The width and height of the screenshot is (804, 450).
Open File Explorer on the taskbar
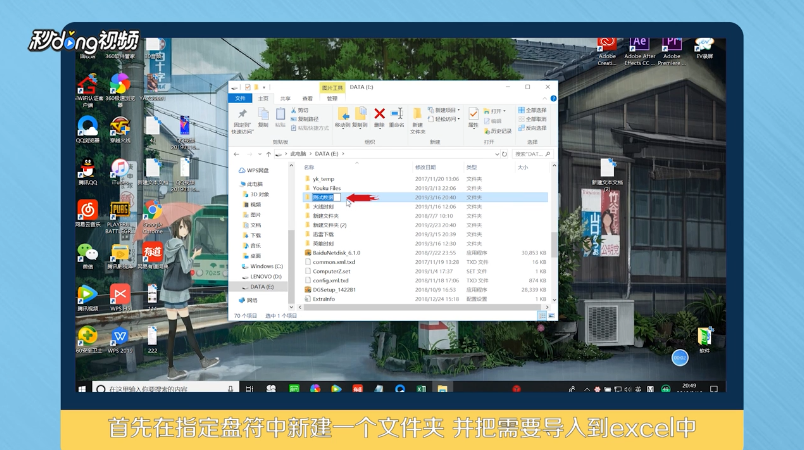(442, 389)
